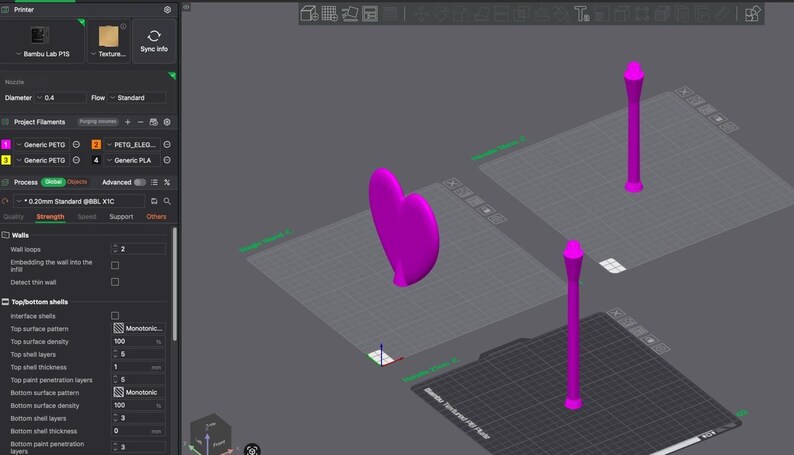Click black filament 4 color swatch
The image size is (794, 455).
tap(96, 160)
